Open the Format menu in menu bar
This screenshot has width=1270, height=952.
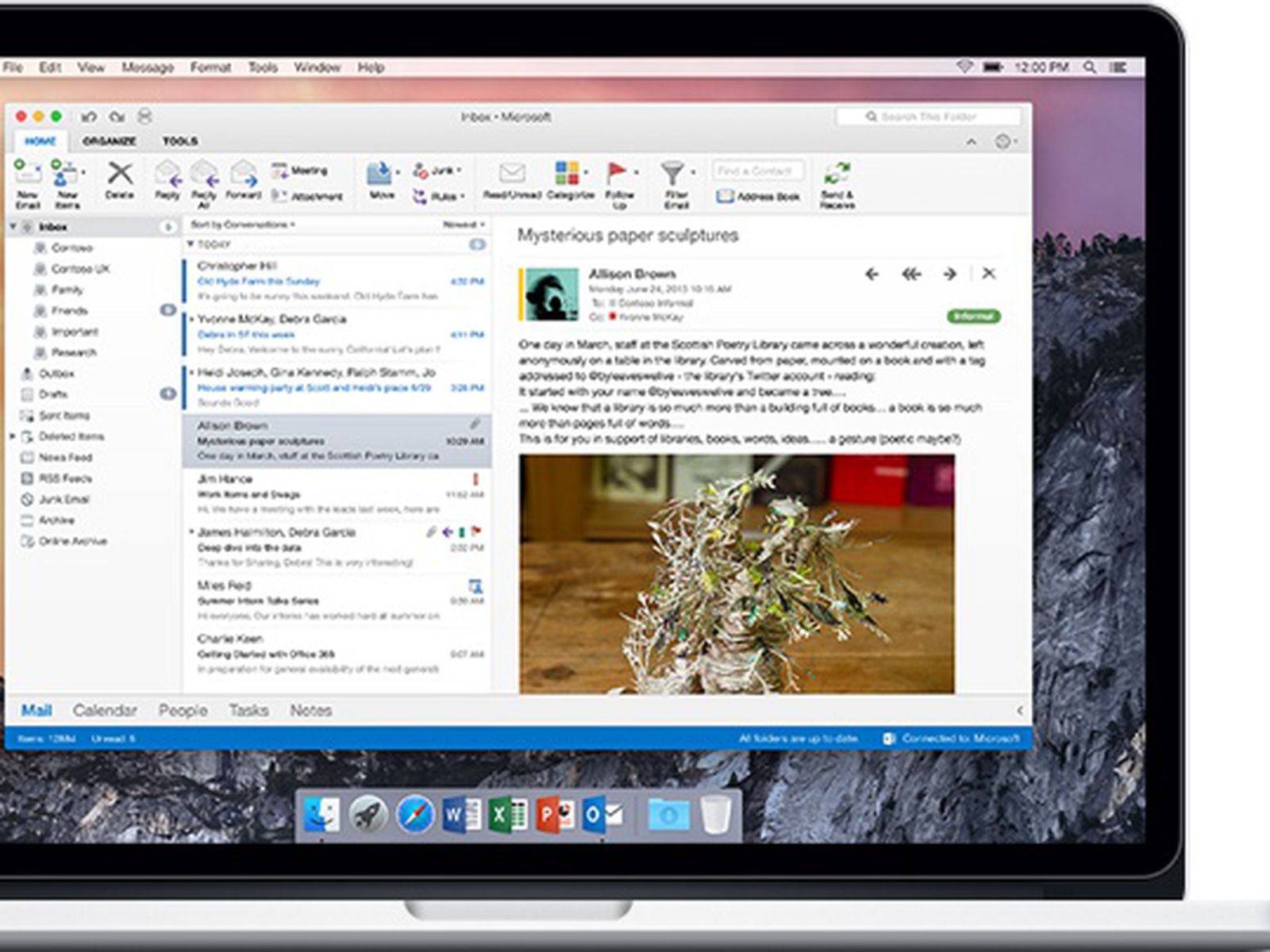(210, 67)
